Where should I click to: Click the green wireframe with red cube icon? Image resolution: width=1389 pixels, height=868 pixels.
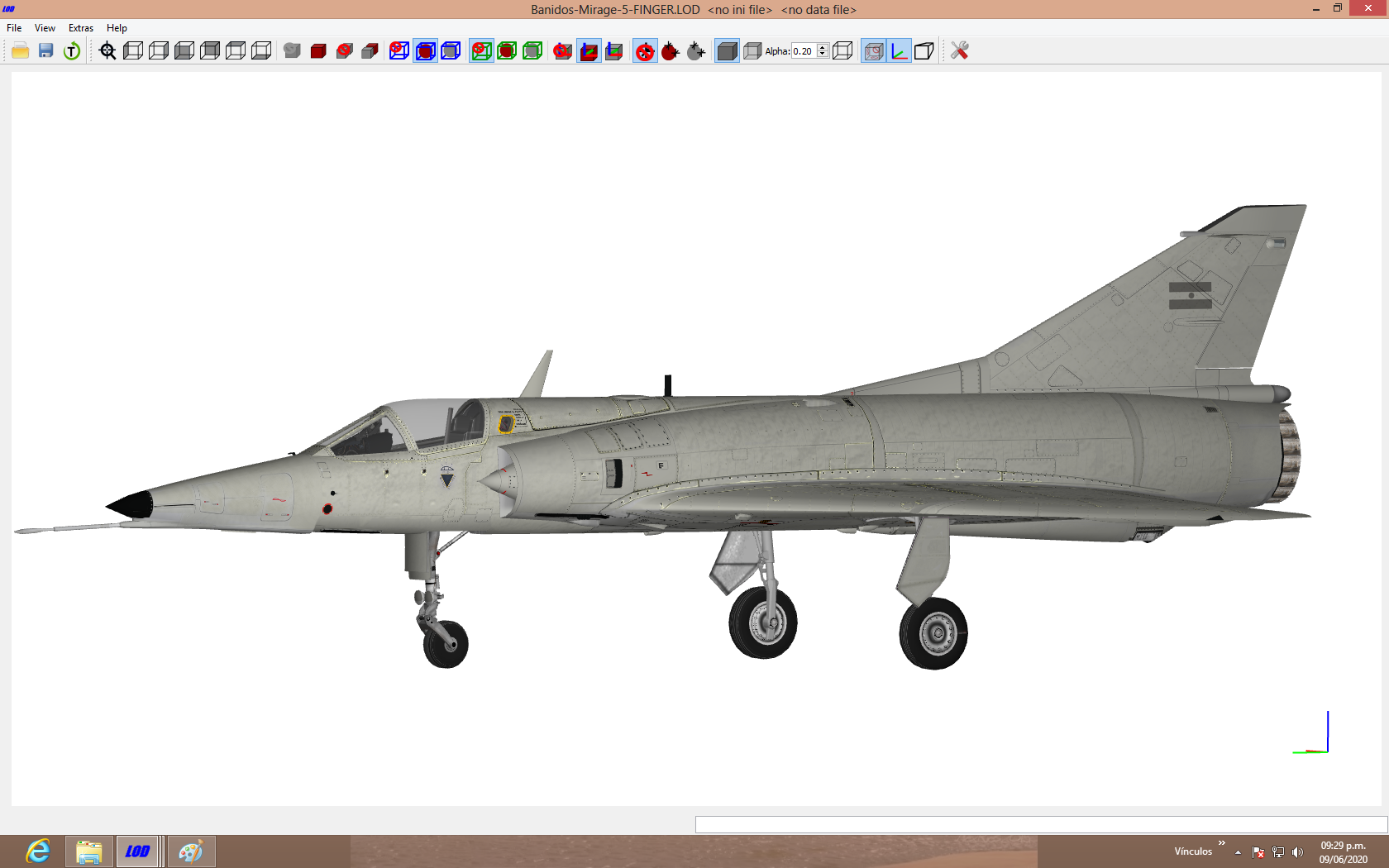click(x=507, y=51)
